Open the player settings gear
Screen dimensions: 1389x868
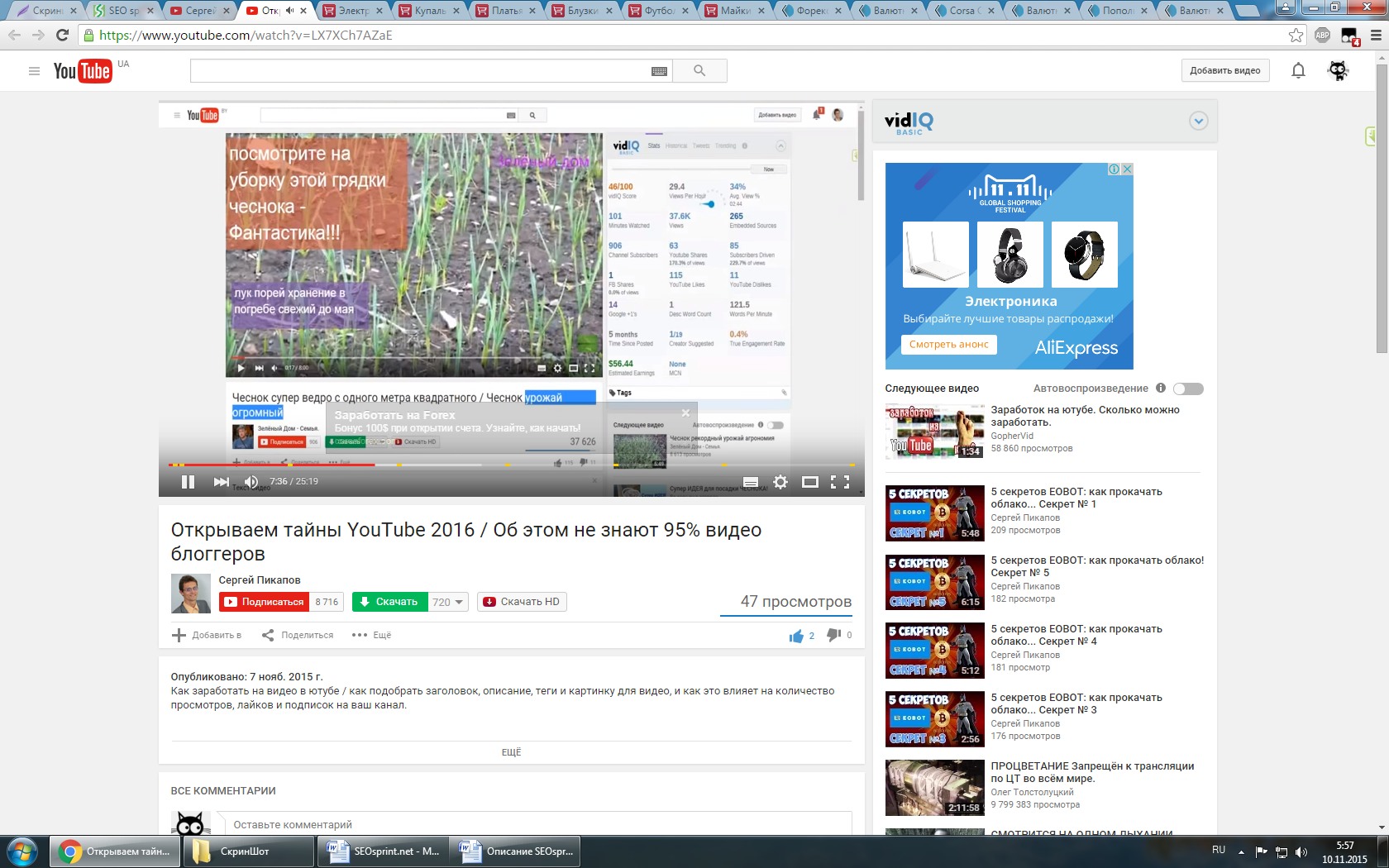[x=780, y=482]
